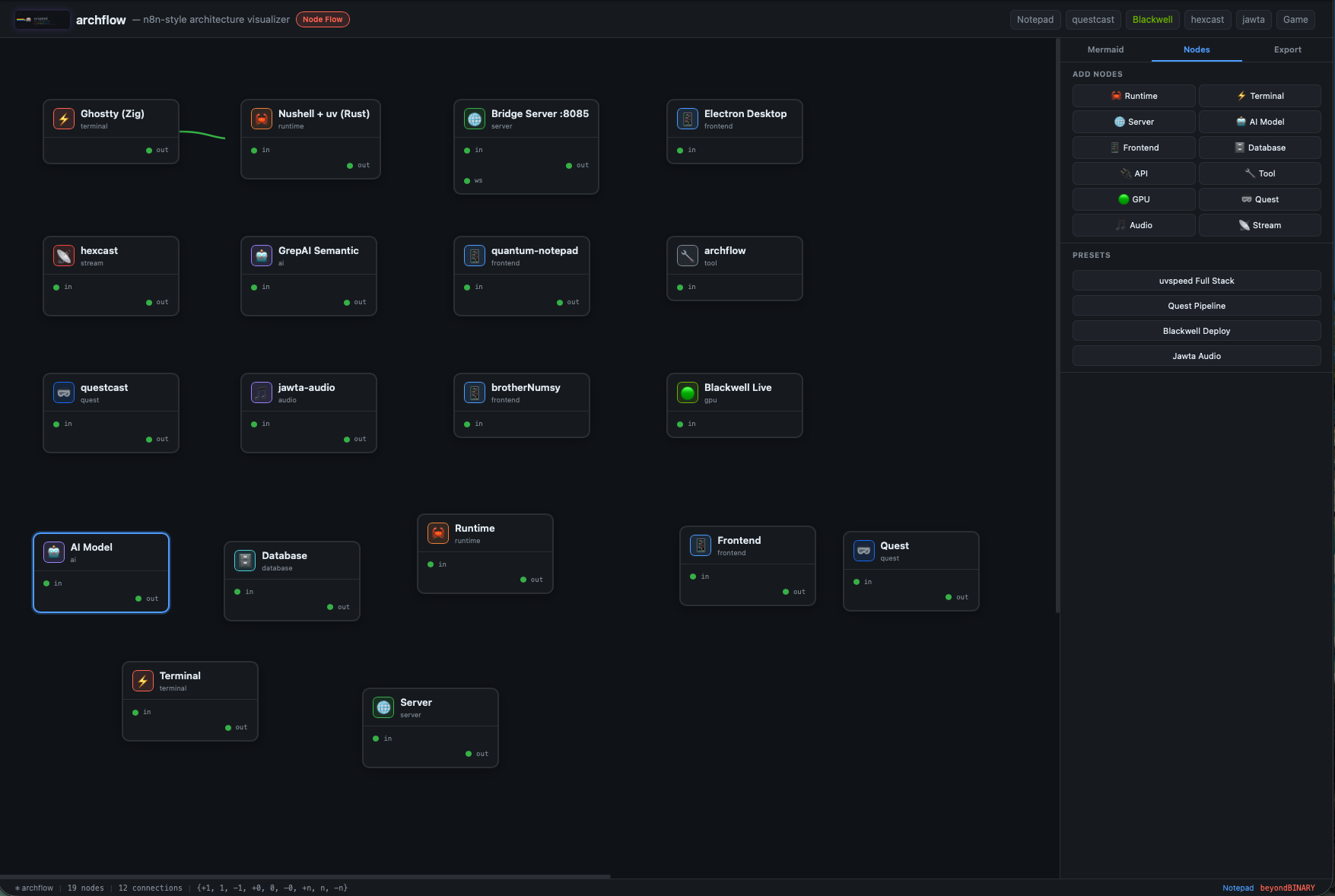
Task: Select the AI Model icon in Add Nodes
Action: point(1241,122)
